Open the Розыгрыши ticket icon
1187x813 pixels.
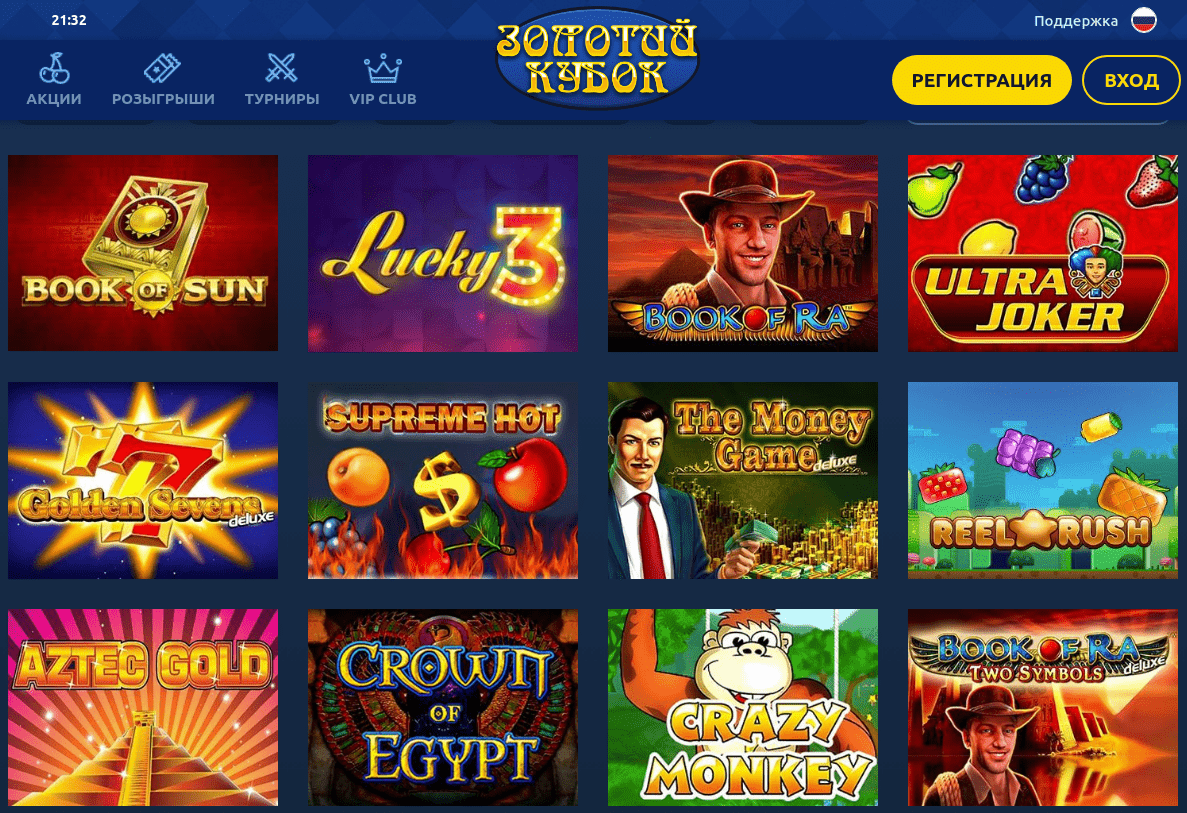(163, 69)
